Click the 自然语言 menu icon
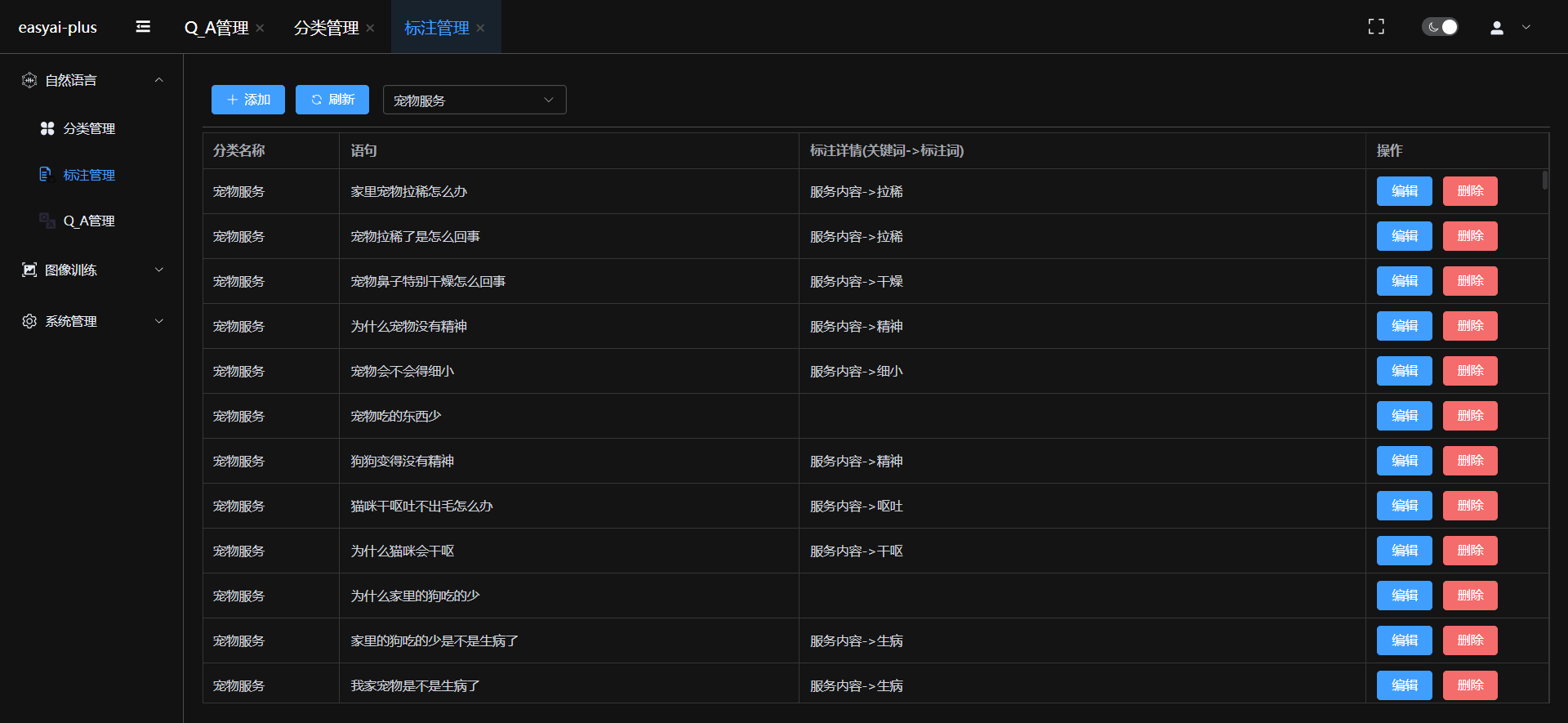The width and height of the screenshot is (1568, 723). click(29, 80)
